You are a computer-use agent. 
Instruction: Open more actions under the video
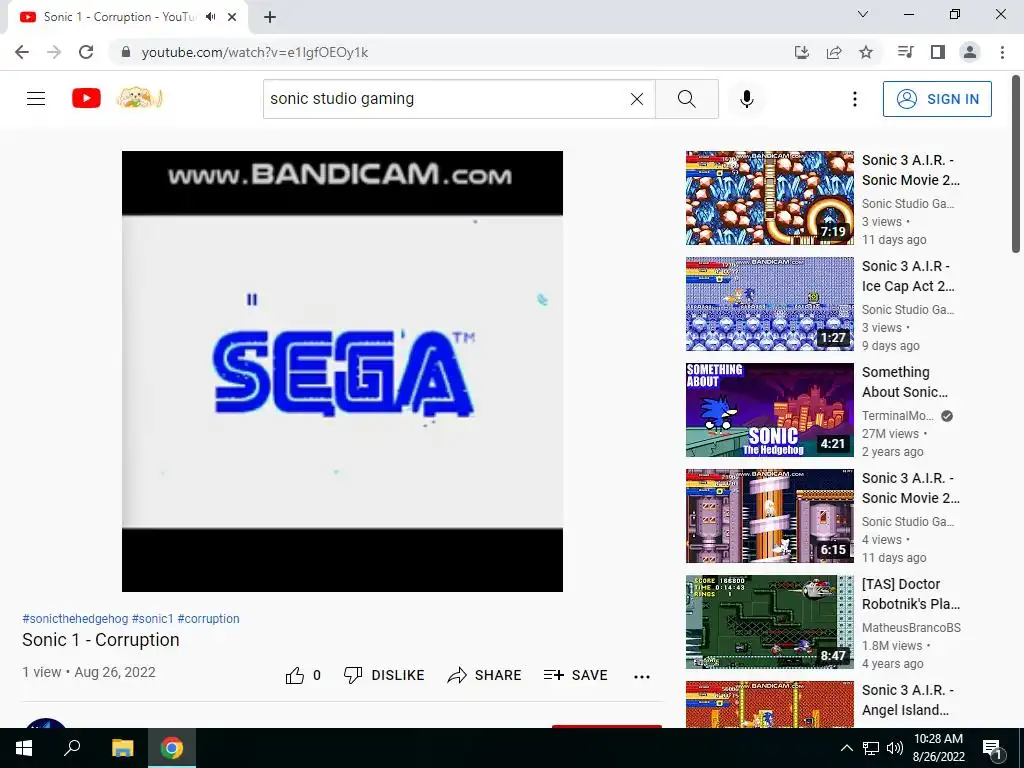642,677
